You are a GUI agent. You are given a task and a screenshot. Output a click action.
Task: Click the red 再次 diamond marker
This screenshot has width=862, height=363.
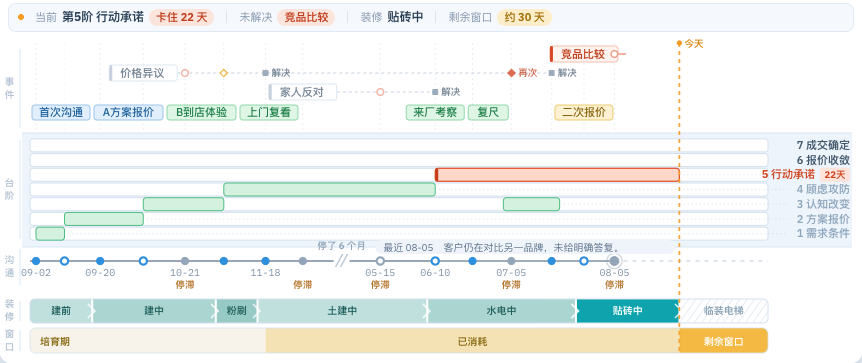click(x=511, y=73)
